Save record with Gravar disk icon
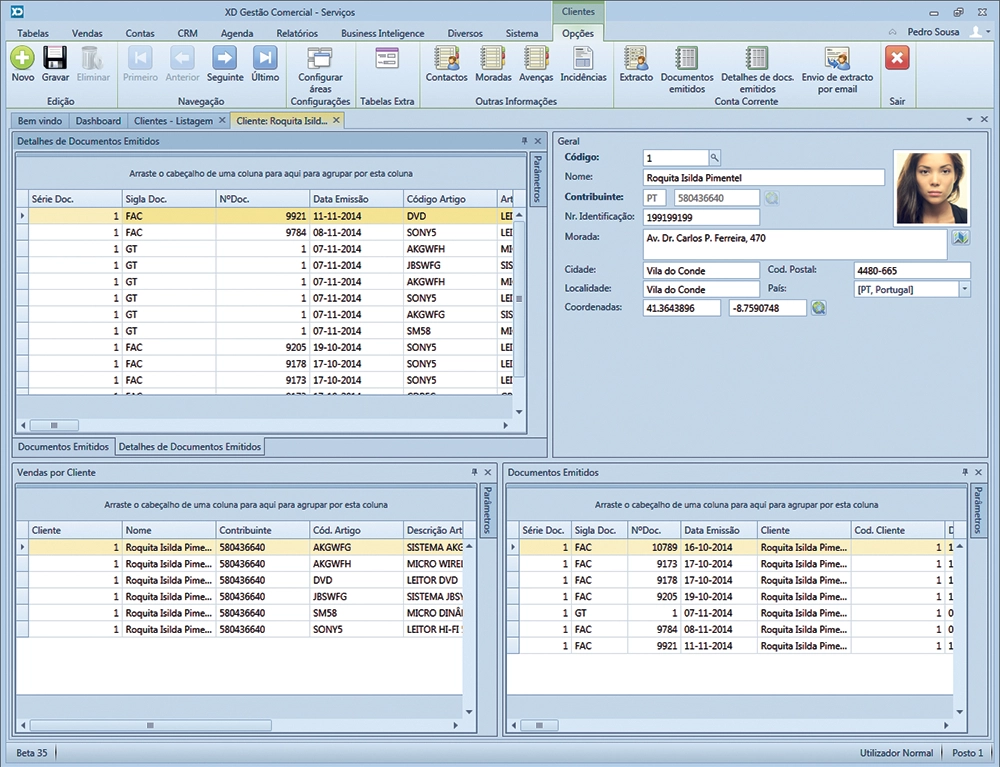The image size is (1000, 767). point(55,59)
